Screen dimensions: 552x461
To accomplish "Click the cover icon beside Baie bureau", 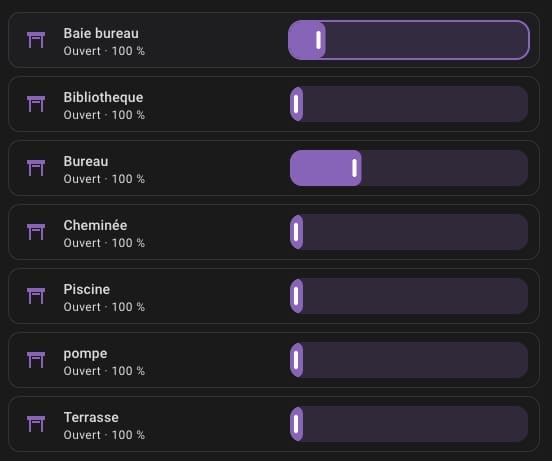I will coord(36,40).
